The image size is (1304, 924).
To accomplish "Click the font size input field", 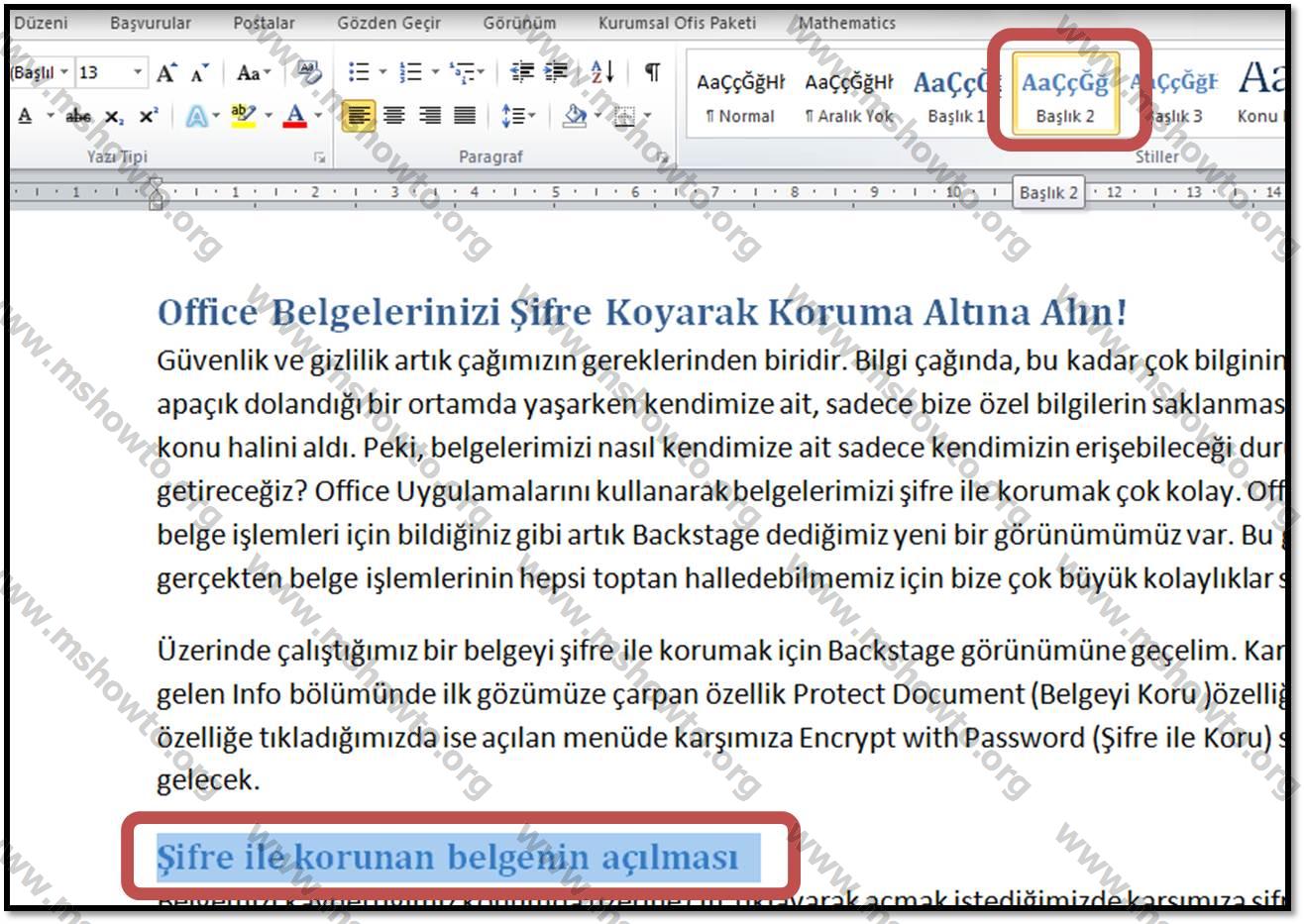I will tap(102, 72).
